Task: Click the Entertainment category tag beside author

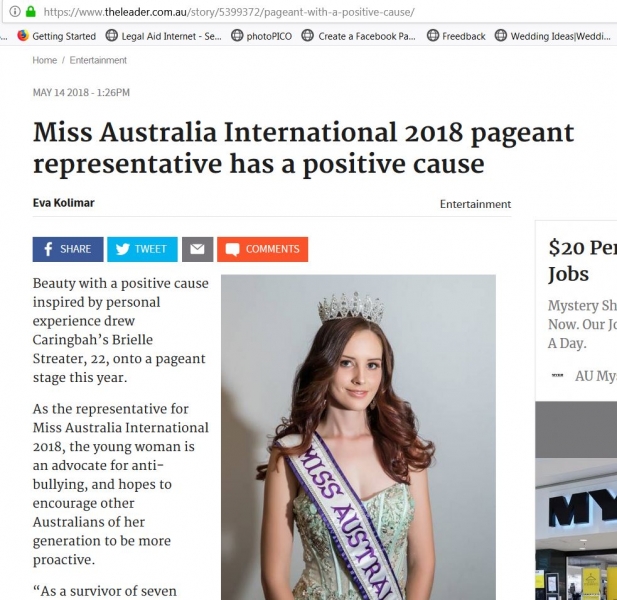Action: tap(475, 204)
